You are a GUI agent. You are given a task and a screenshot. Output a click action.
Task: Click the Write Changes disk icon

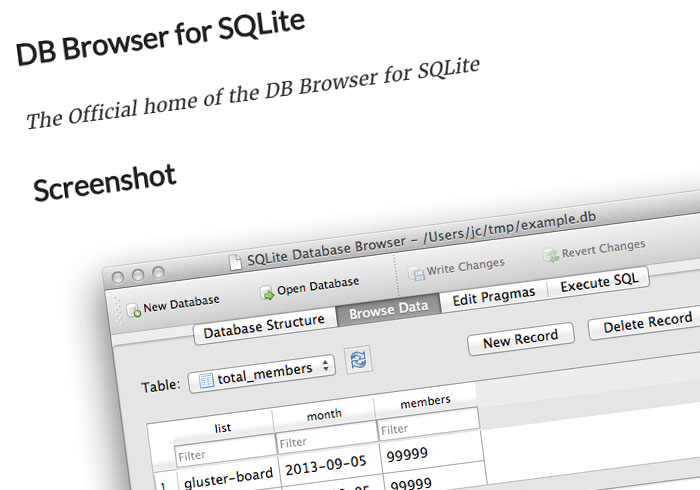click(x=416, y=273)
